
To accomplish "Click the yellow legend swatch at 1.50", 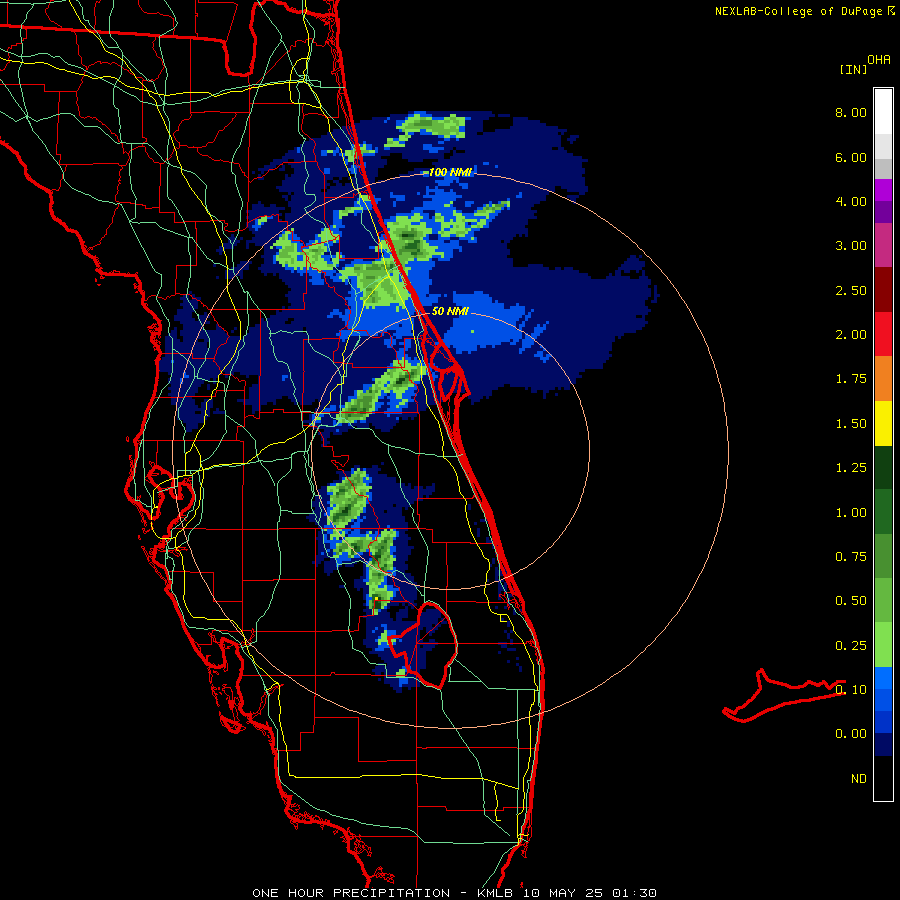I will pos(883,423).
